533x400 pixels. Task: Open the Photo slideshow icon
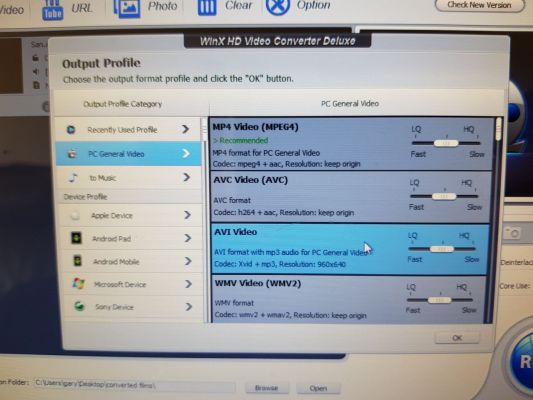pyautogui.click(x=126, y=8)
